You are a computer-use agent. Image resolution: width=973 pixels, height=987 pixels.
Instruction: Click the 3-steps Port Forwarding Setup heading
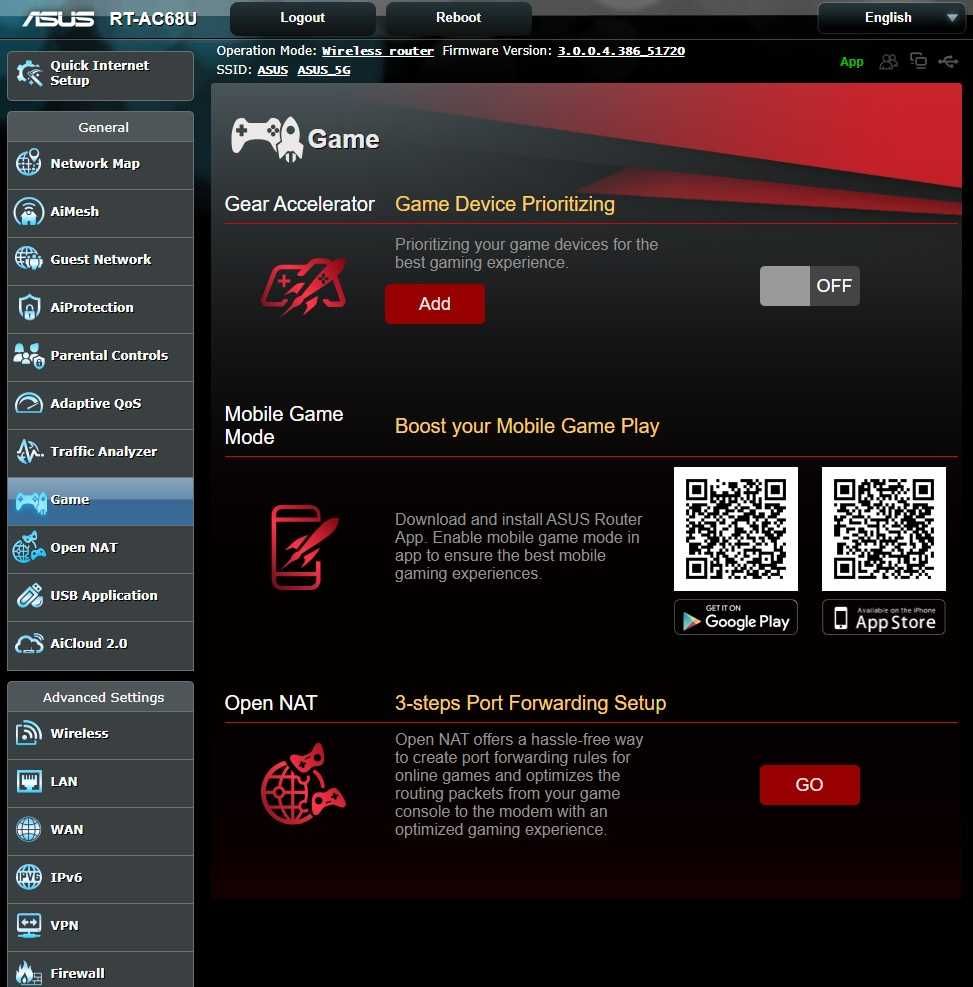(531, 703)
